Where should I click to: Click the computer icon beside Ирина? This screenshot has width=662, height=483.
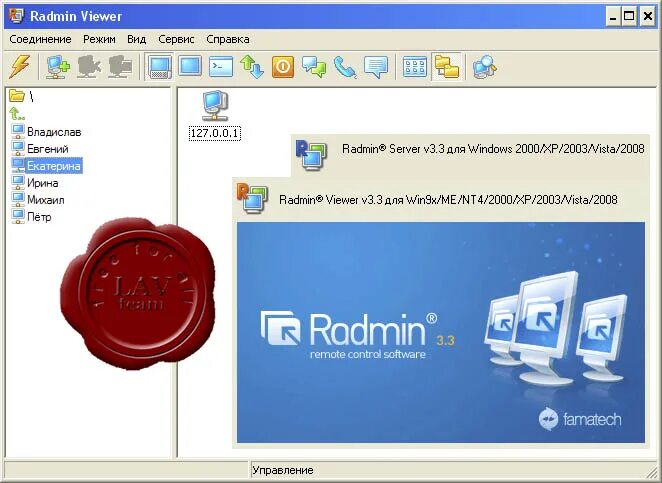pyautogui.click(x=18, y=182)
